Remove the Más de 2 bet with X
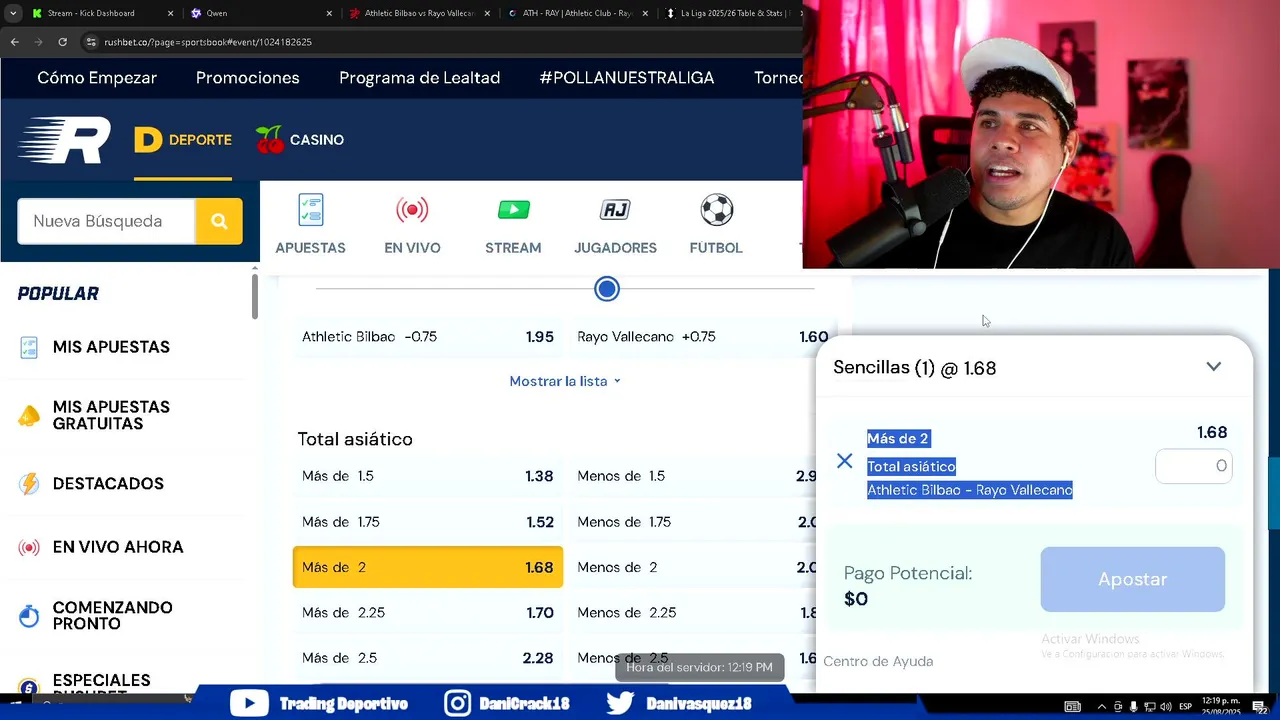The width and height of the screenshot is (1280, 720). tap(845, 461)
